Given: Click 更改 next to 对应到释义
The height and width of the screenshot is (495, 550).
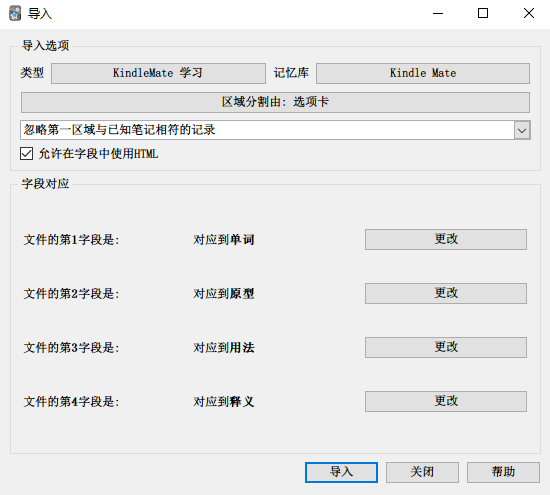Looking at the screenshot, I should point(446,402).
